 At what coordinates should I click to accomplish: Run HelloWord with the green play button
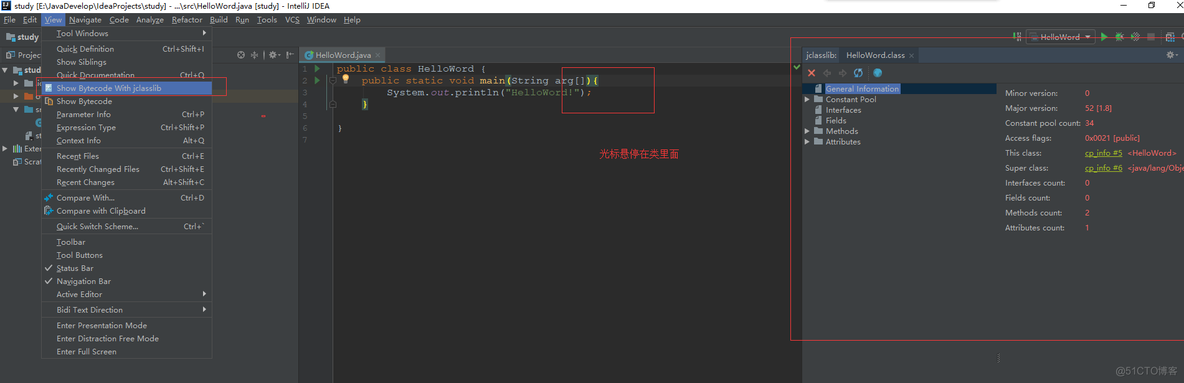pos(1104,36)
